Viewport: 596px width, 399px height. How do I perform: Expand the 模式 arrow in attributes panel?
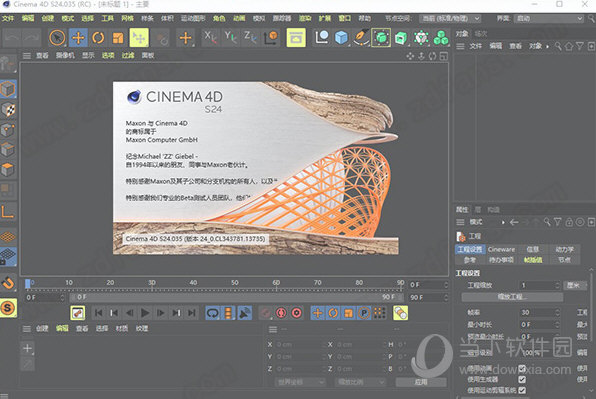coord(503,222)
